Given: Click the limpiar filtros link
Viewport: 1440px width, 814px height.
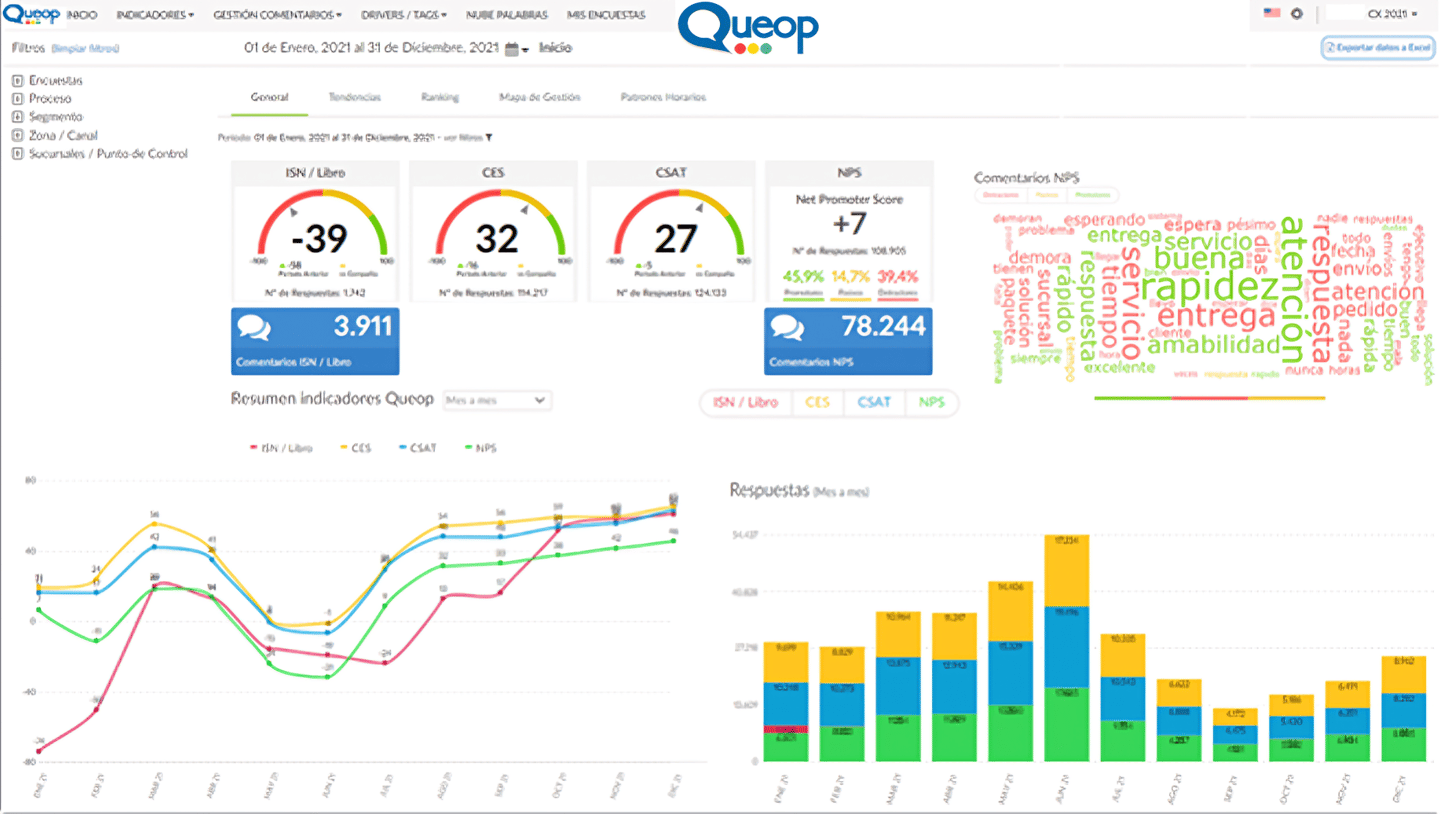Looking at the screenshot, I should [x=85, y=48].
